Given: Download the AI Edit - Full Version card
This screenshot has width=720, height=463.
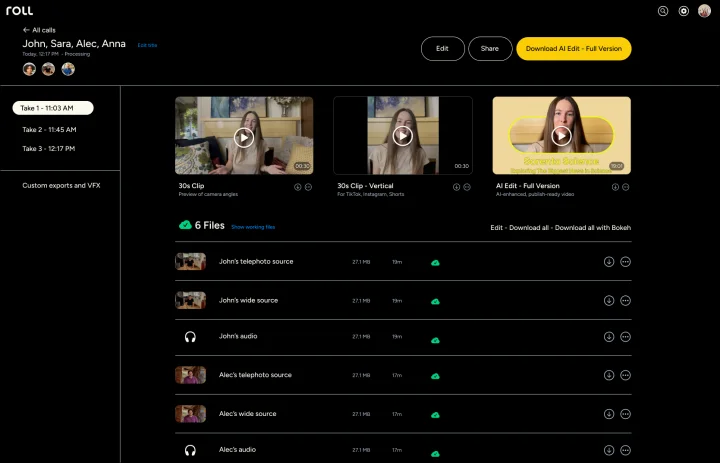Looking at the screenshot, I should (x=615, y=187).
